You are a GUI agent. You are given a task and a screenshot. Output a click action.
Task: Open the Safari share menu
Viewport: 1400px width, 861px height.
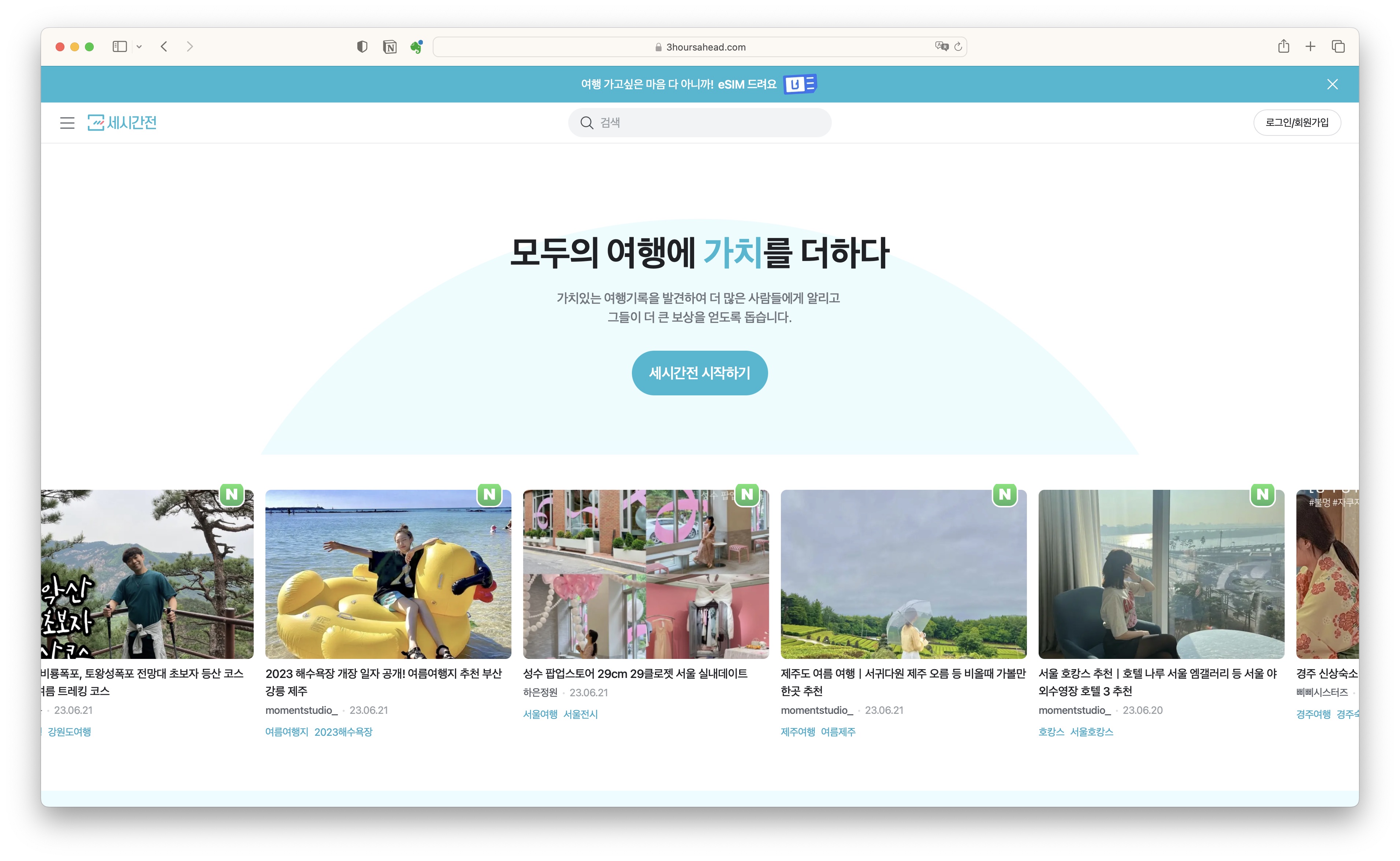click(x=1283, y=46)
